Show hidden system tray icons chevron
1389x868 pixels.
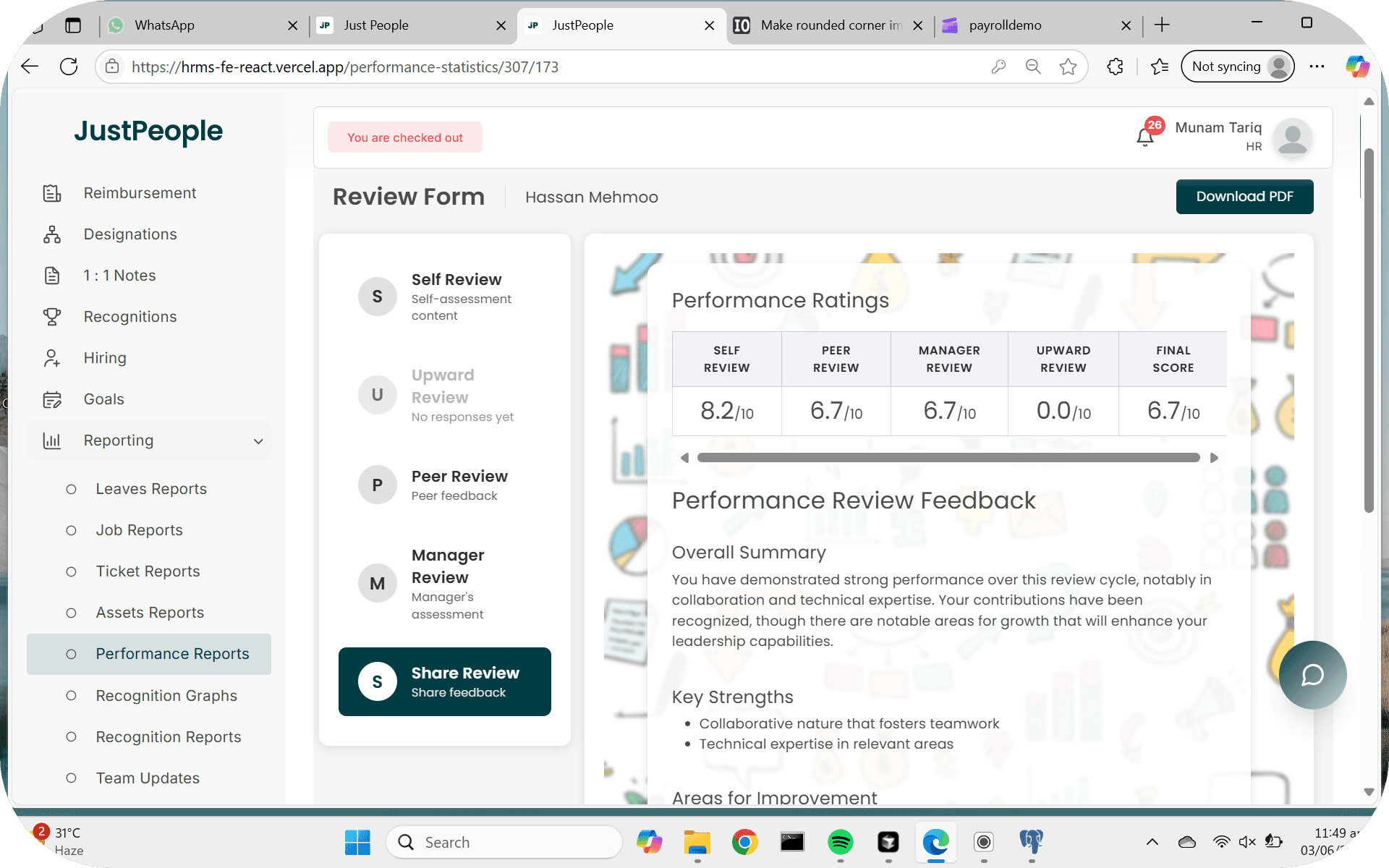[x=1152, y=842]
